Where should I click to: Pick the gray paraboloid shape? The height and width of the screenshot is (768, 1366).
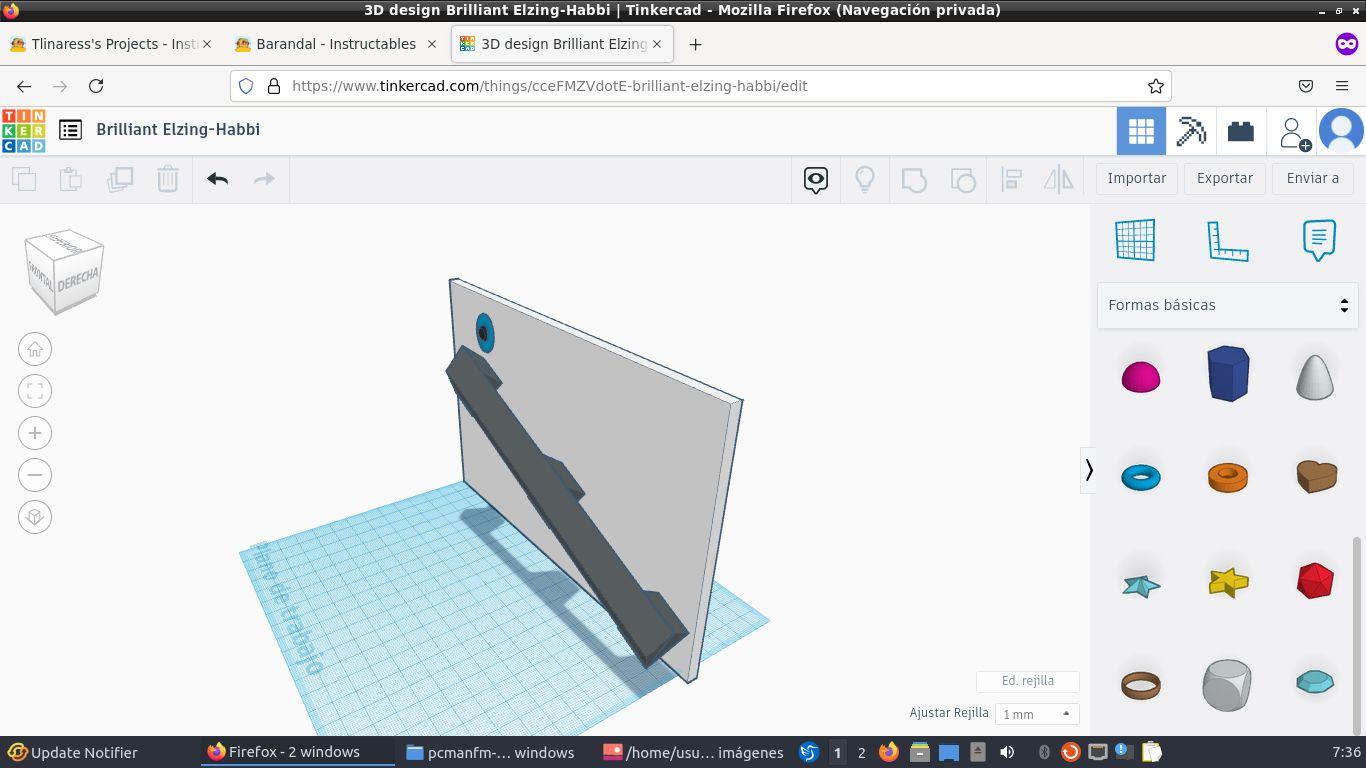point(1315,376)
